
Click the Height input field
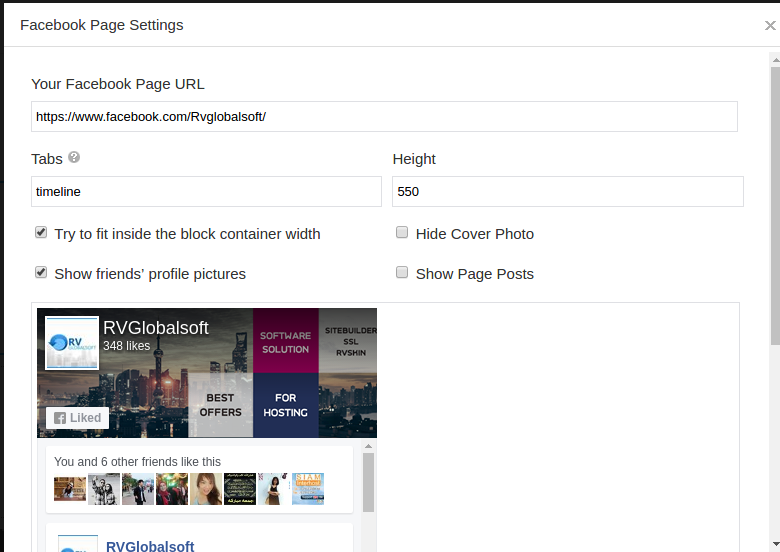pyautogui.click(x=567, y=192)
